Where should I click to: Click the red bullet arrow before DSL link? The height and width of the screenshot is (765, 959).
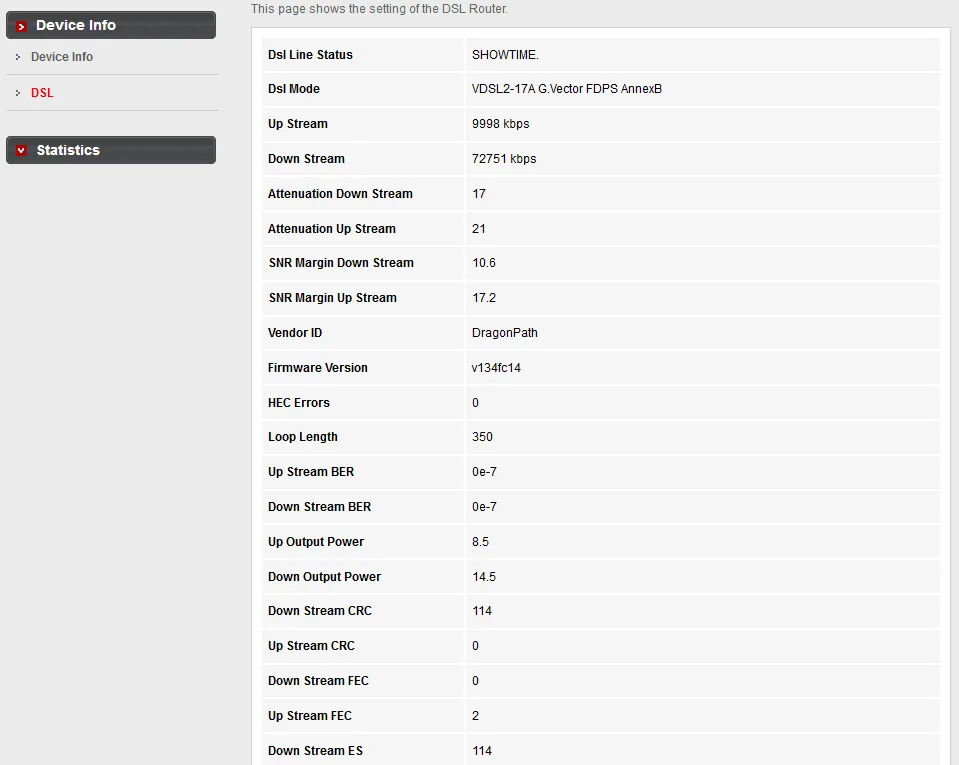[18, 93]
